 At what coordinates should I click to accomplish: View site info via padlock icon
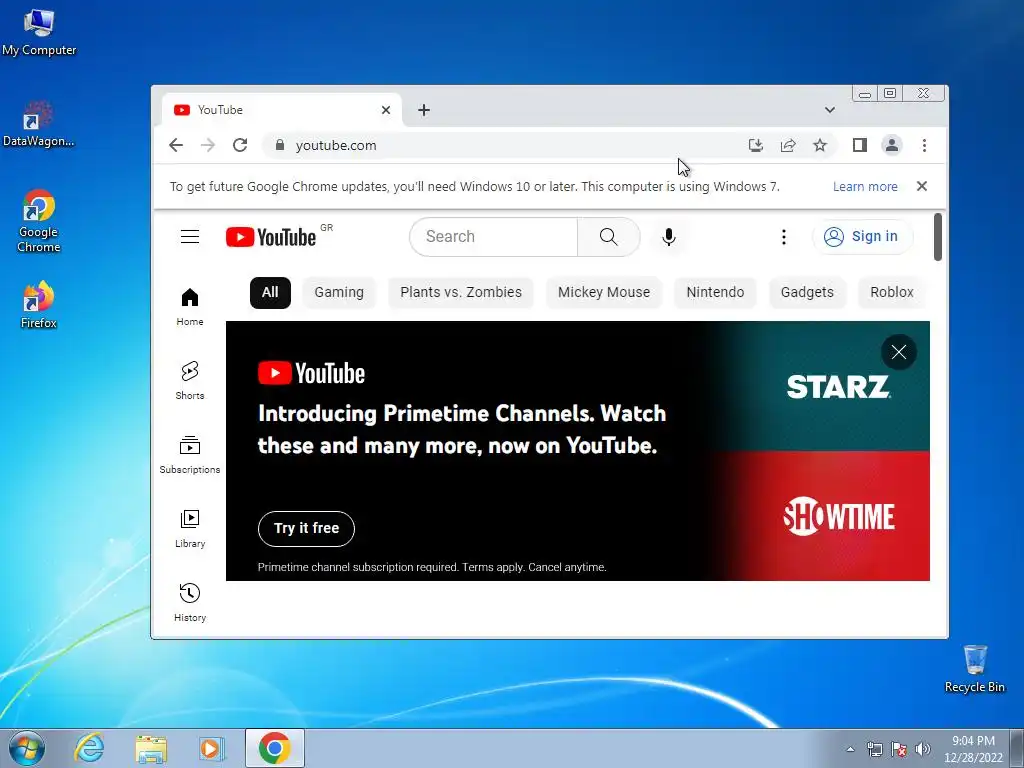tap(280, 145)
